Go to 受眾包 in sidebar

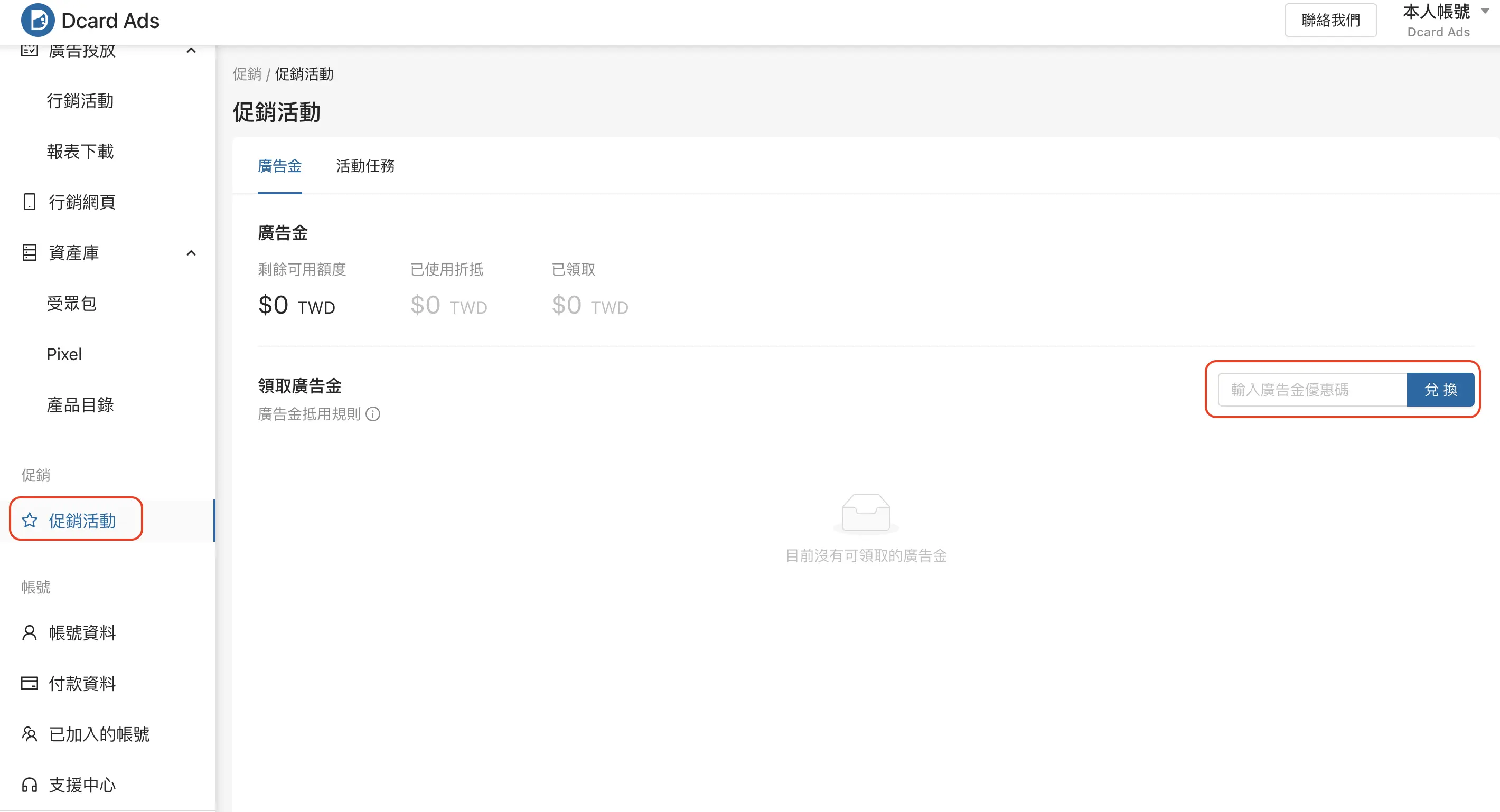[72, 303]
